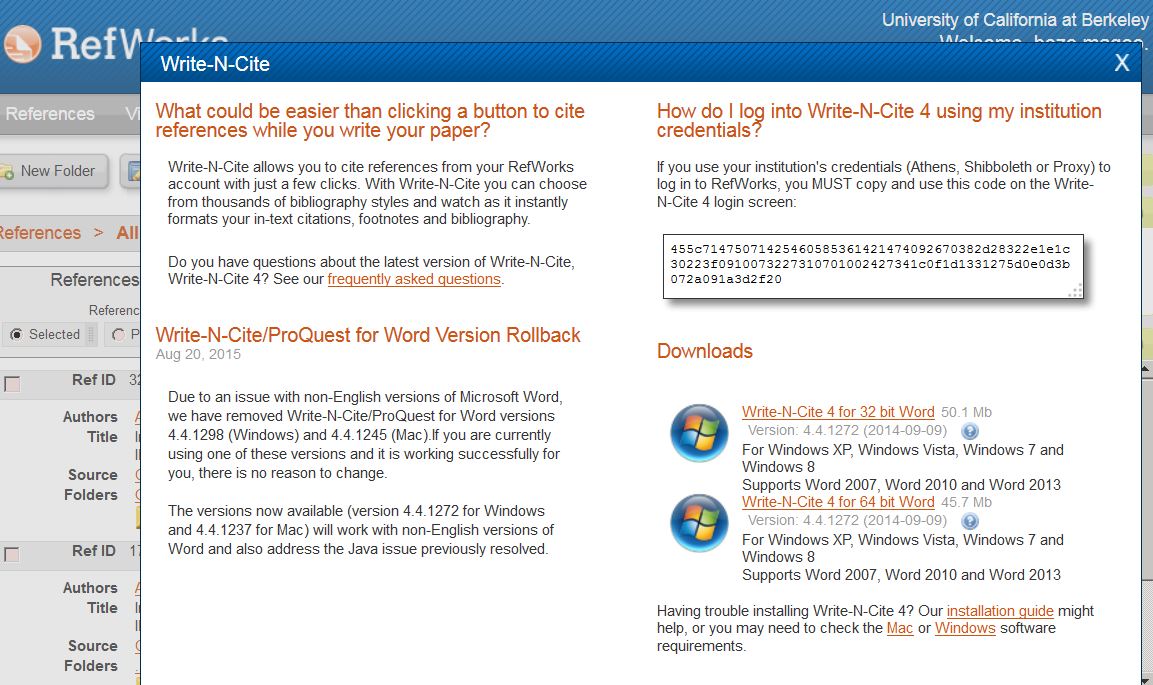
Task: Click the Windows logo icon for 64 bit download
Action: pyautogui.click(x=699, y=523)
